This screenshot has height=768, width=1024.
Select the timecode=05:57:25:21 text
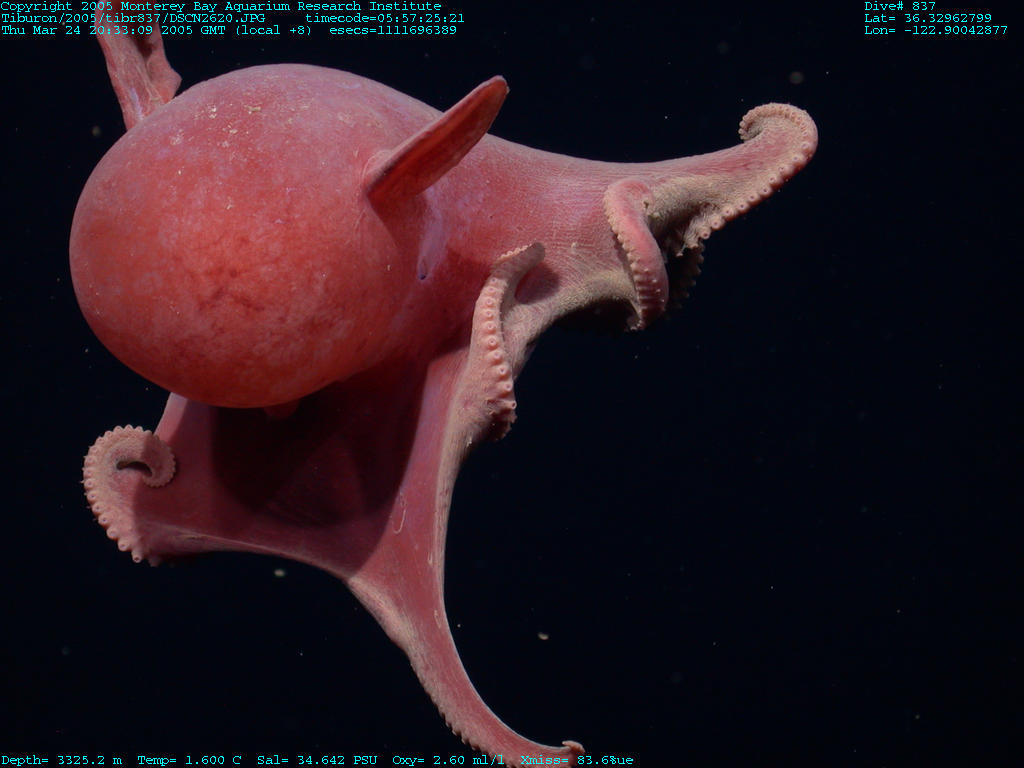click(385, 18)
